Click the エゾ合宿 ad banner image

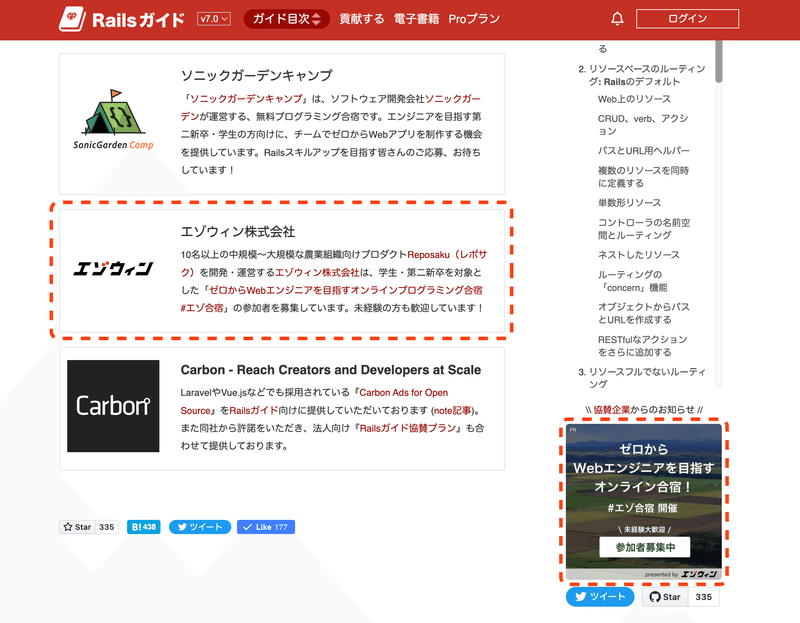644,501
